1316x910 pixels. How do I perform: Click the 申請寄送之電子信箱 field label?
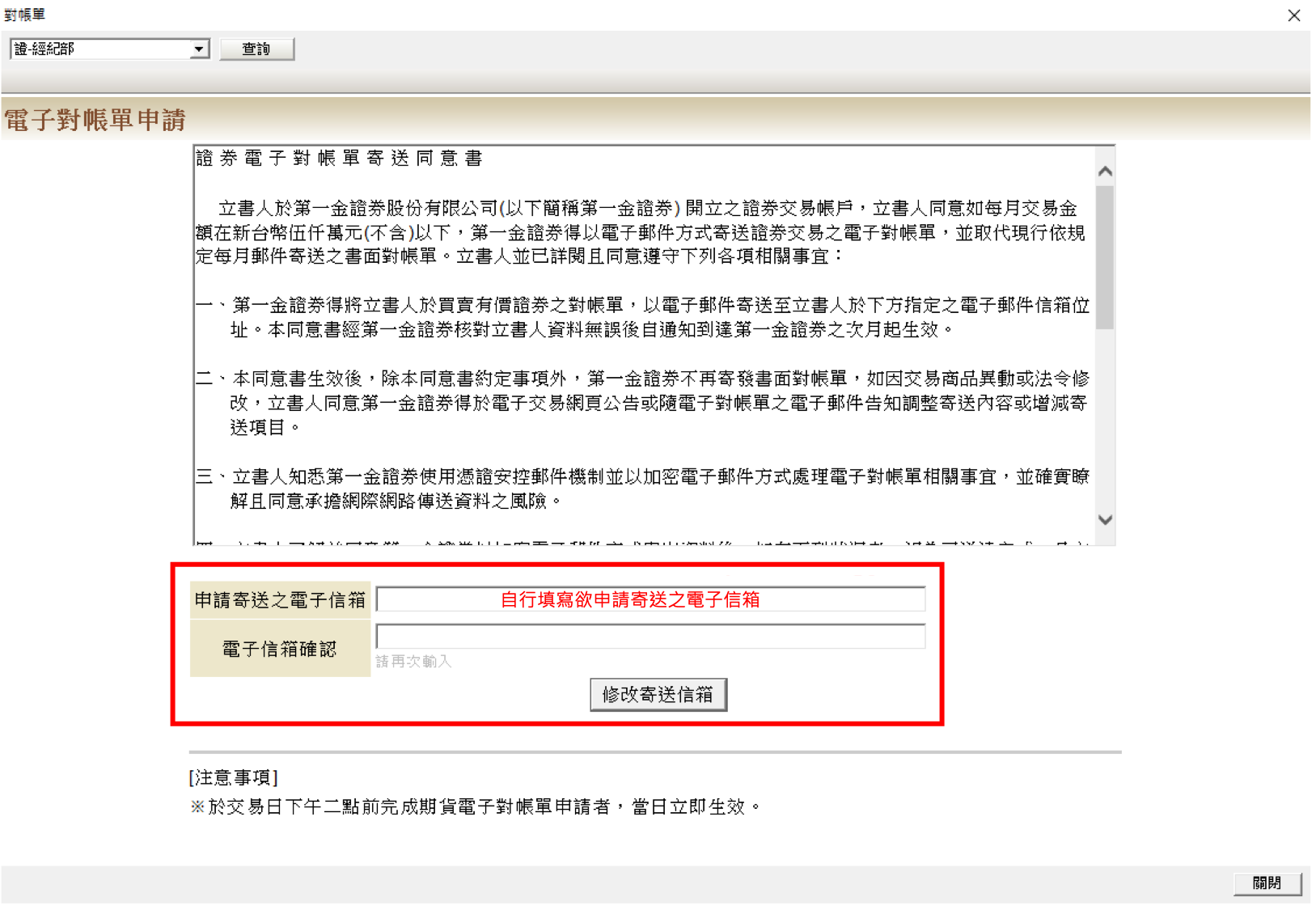[x=280, y=600]
